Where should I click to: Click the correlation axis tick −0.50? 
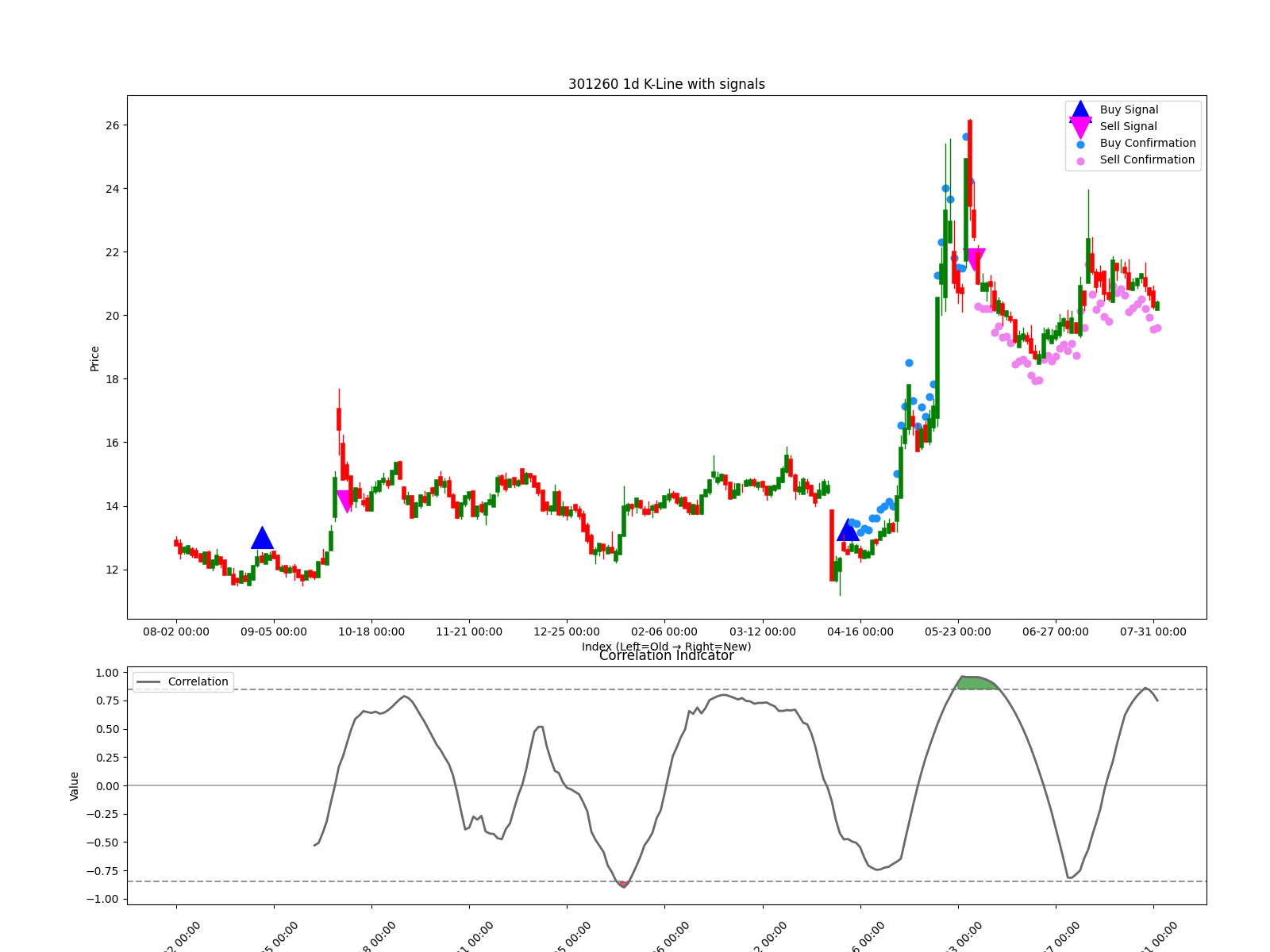[x=102, y=843]
